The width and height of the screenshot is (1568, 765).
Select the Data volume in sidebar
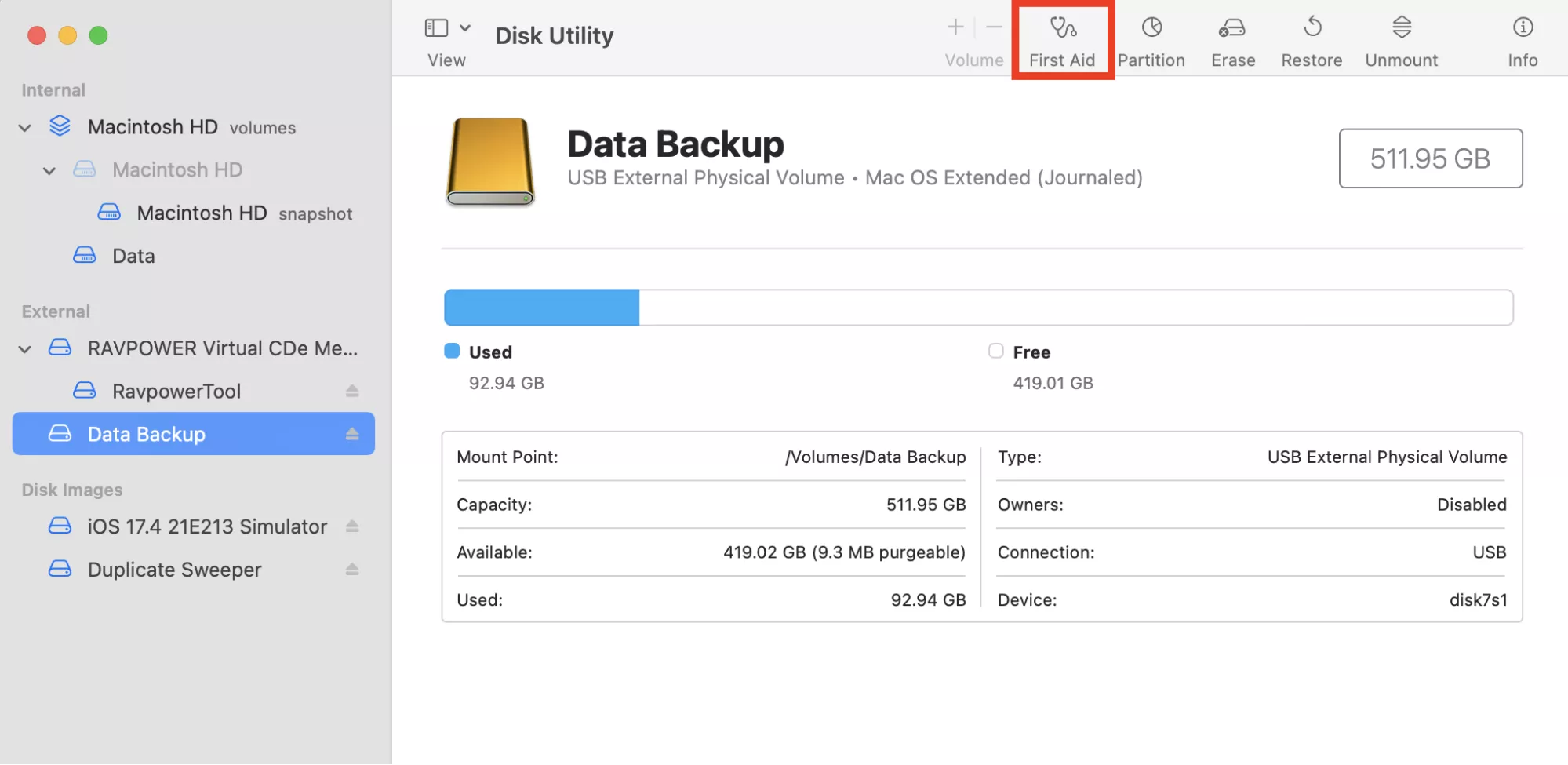tap(133, 256)
